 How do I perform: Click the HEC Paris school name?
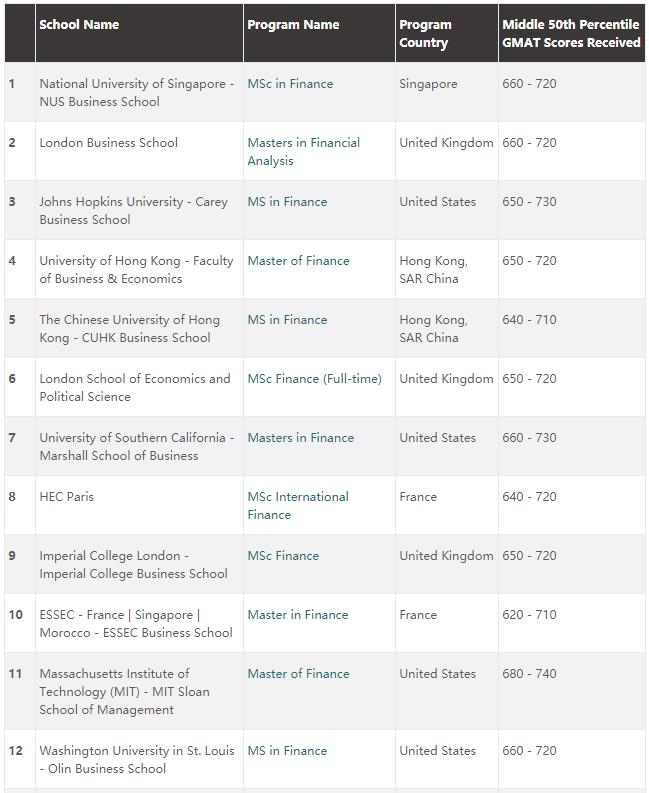click(66, 497)
